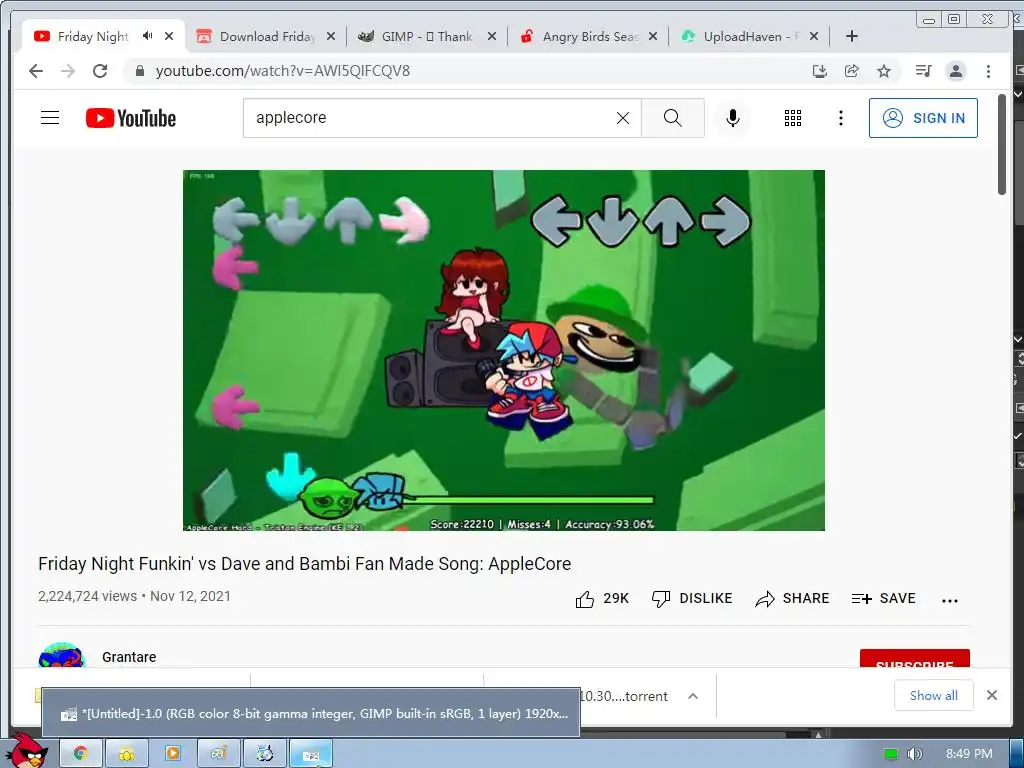Viewport: 1024px width, 768px height.
Task: Open the Grantare channel name
Action: pos(129,657)
